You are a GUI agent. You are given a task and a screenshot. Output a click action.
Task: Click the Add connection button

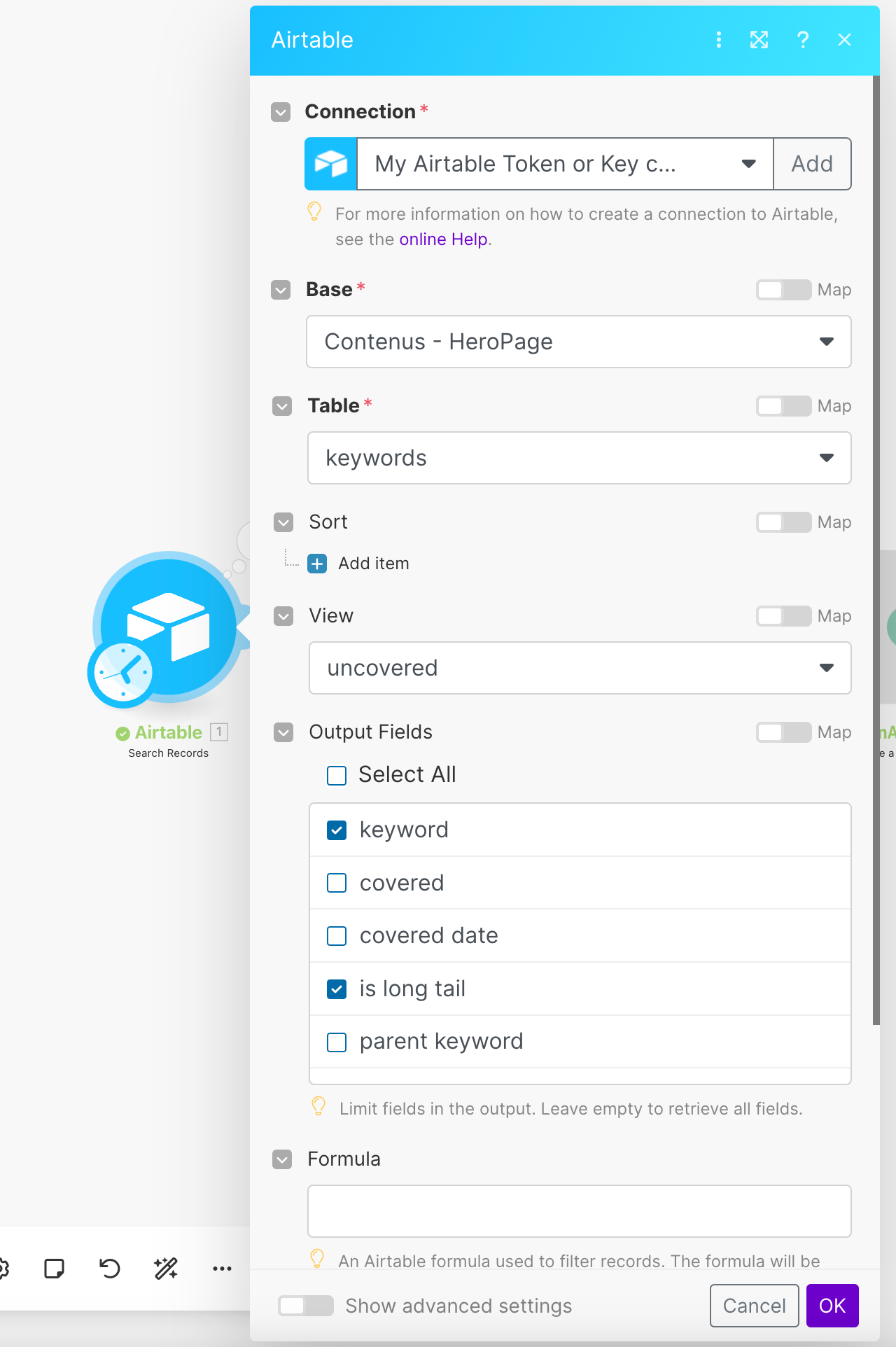point(812,164)
